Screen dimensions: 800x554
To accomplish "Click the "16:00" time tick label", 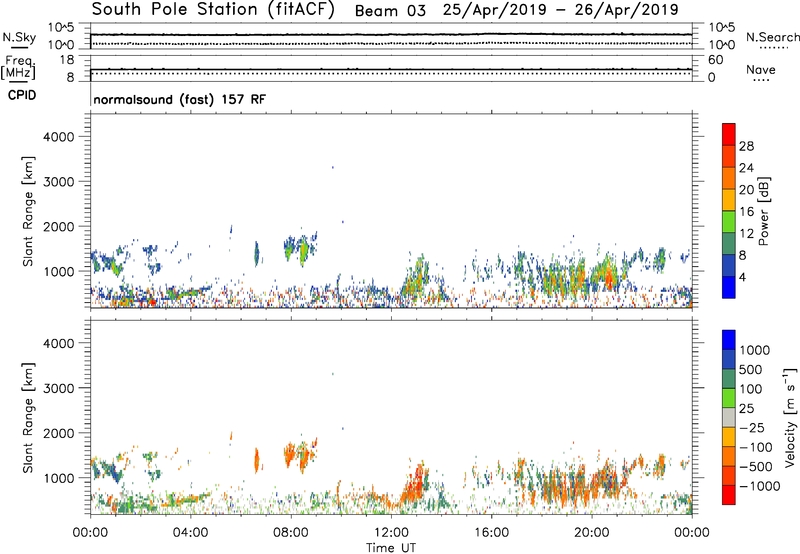I will (x=491, y=533).
